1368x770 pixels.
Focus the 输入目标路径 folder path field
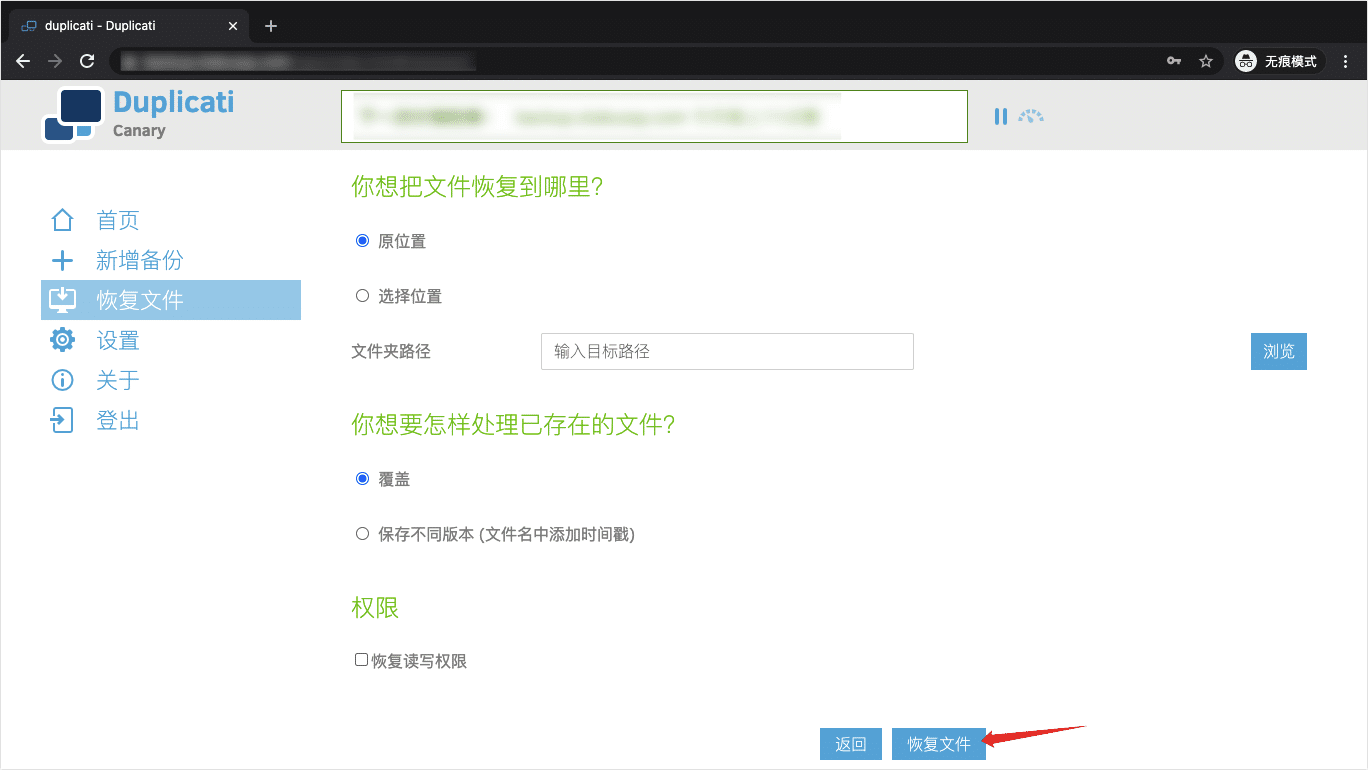click(727, 351)
